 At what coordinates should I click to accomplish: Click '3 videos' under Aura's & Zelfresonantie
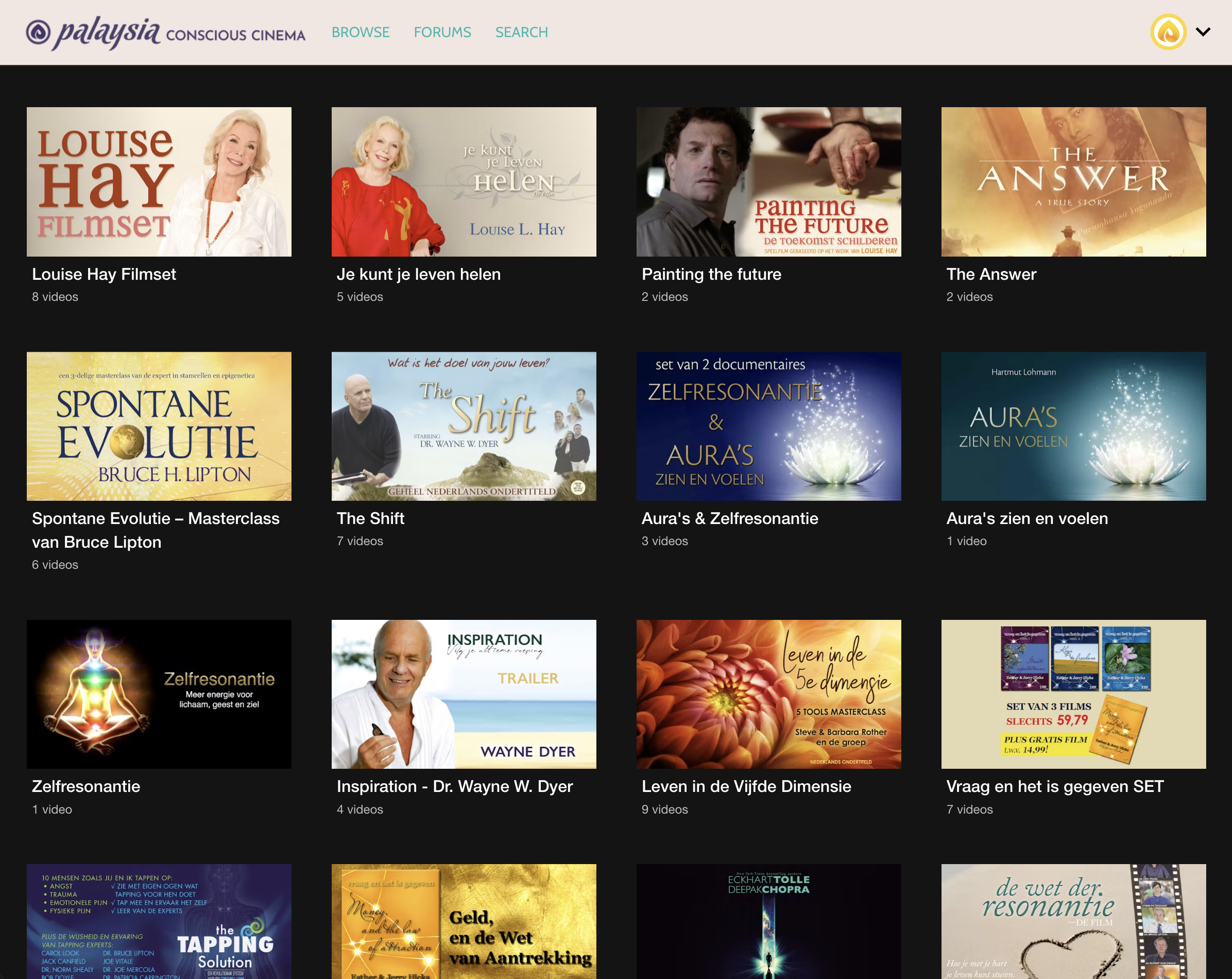(x=664, y=541)
